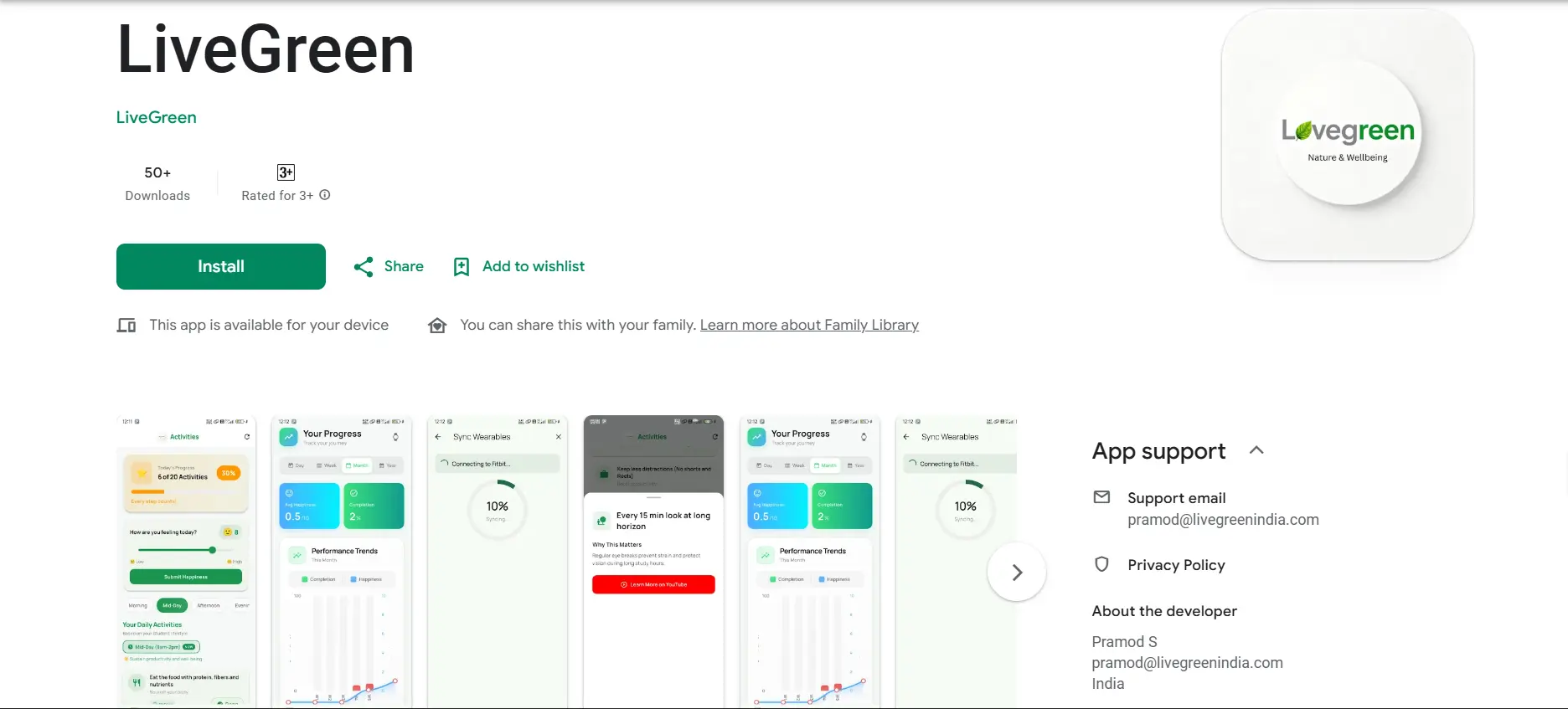Open the Activities screenshot thumbnail
Screen dimensions: 1568x709
[186, 562]
